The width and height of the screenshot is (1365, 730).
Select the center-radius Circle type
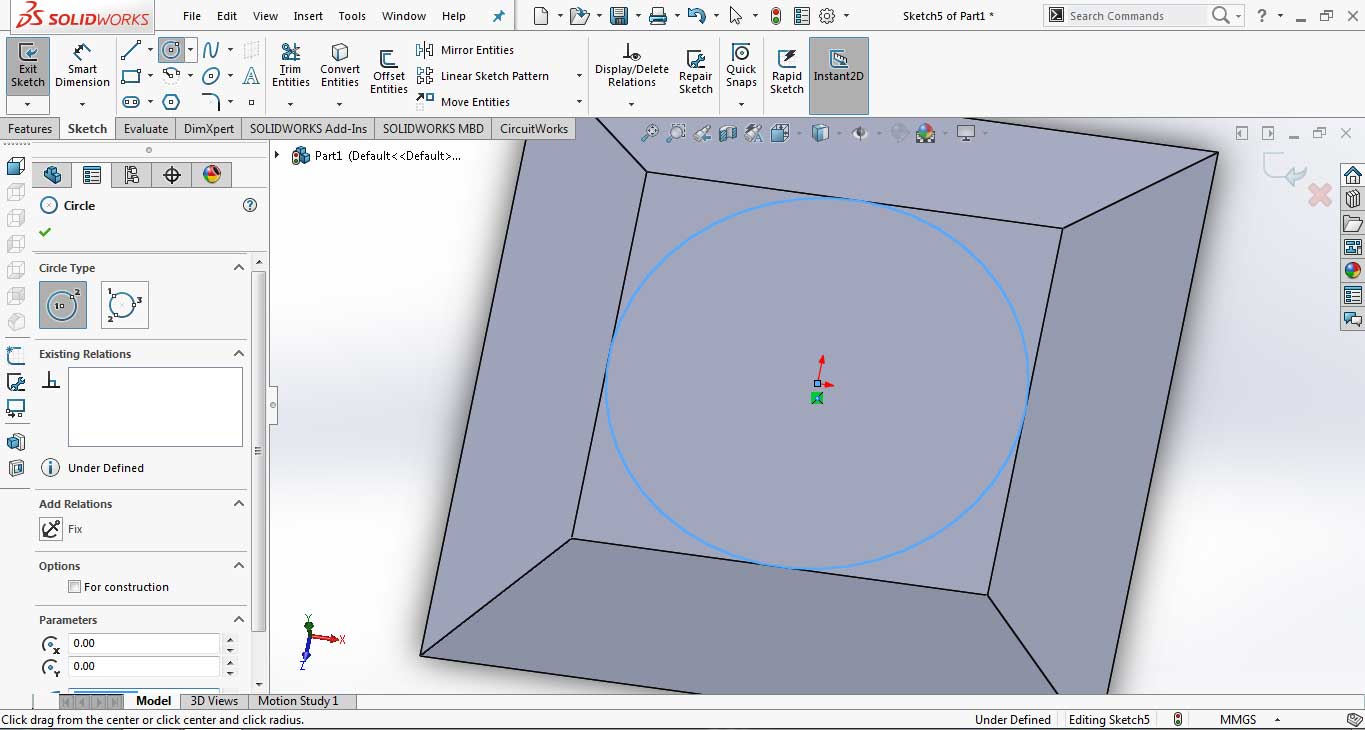click(63, 305)
